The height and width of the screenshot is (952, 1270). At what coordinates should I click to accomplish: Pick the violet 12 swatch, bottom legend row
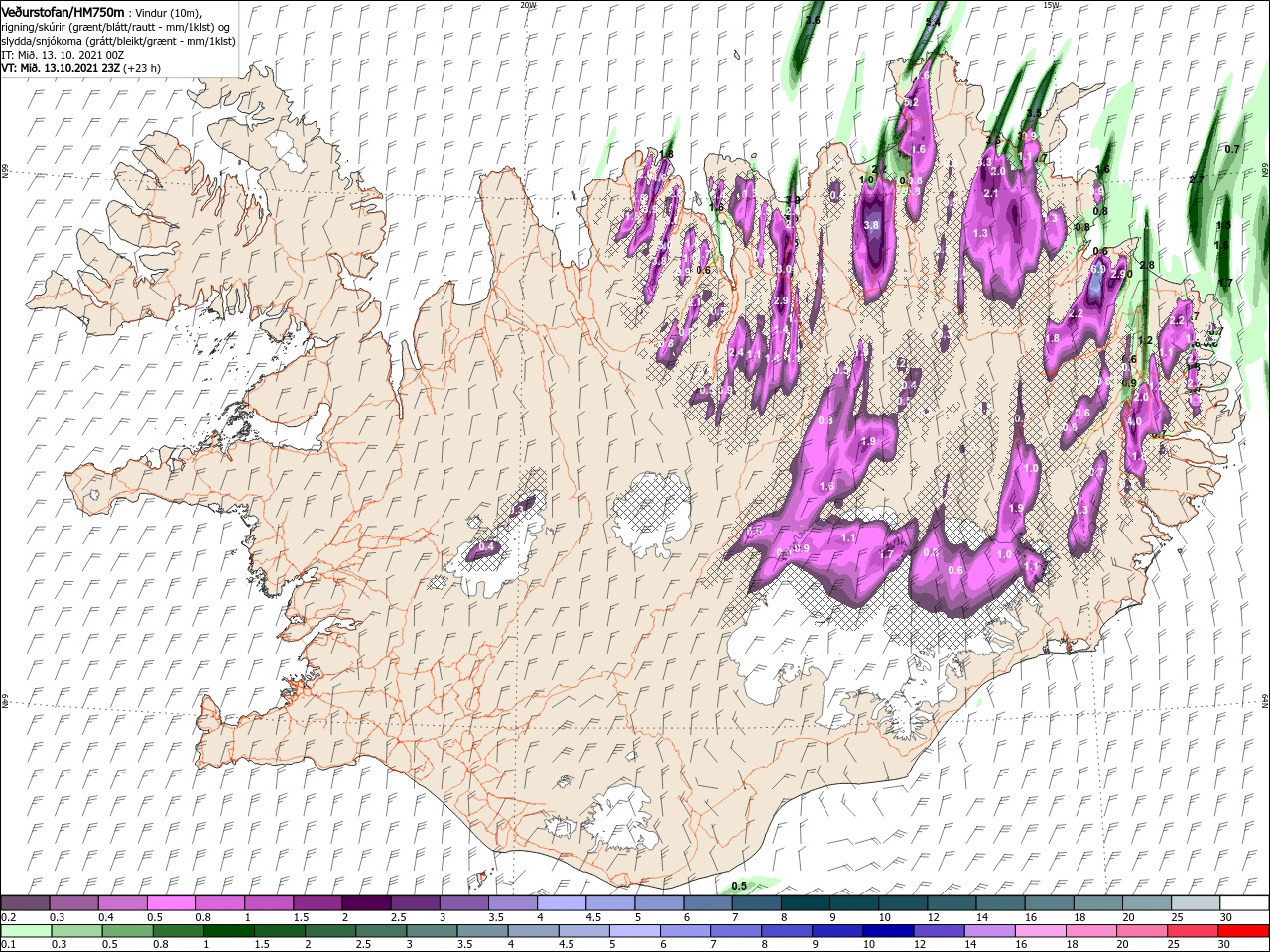coord(939,931)
